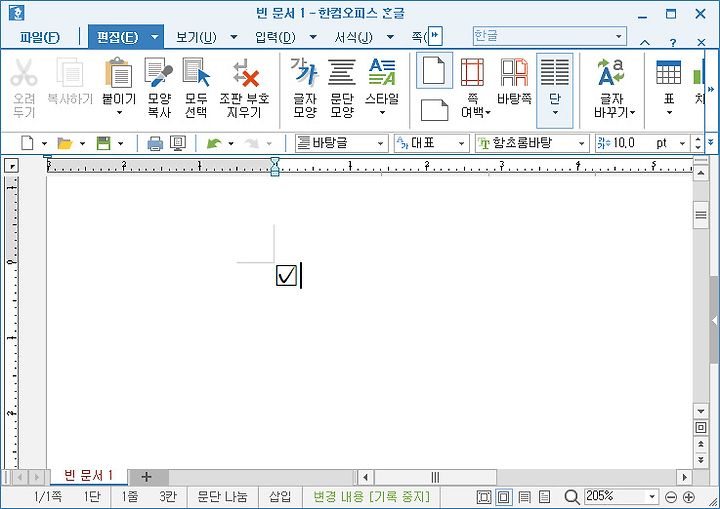Click the 단 columns icon

click(x=554, y=73)
